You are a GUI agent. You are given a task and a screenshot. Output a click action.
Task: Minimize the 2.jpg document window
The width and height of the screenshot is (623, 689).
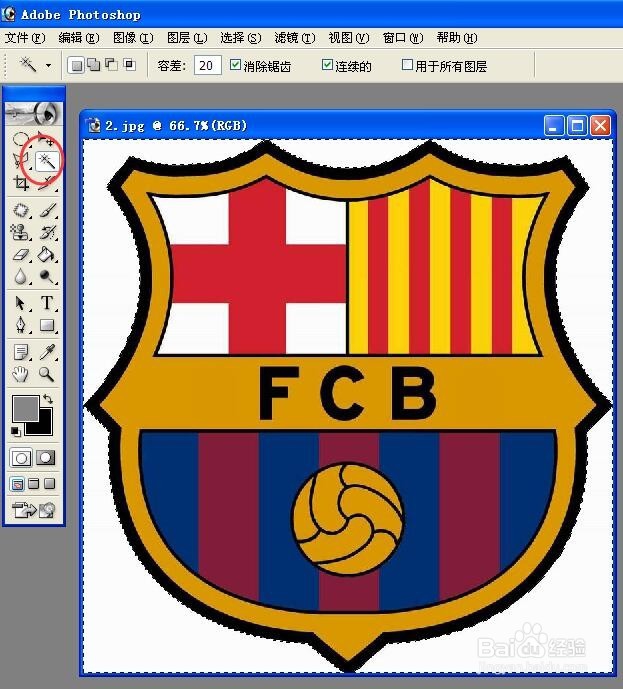pos(554,126)
